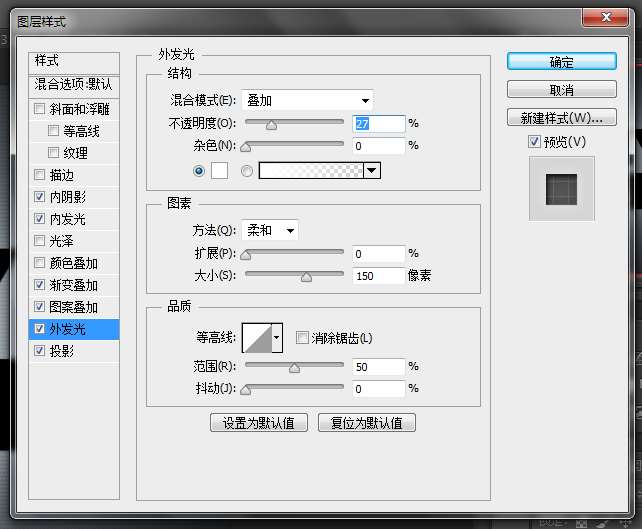
Task: Click the 大小 field showing 150
Action: click(x=379, y=276)
